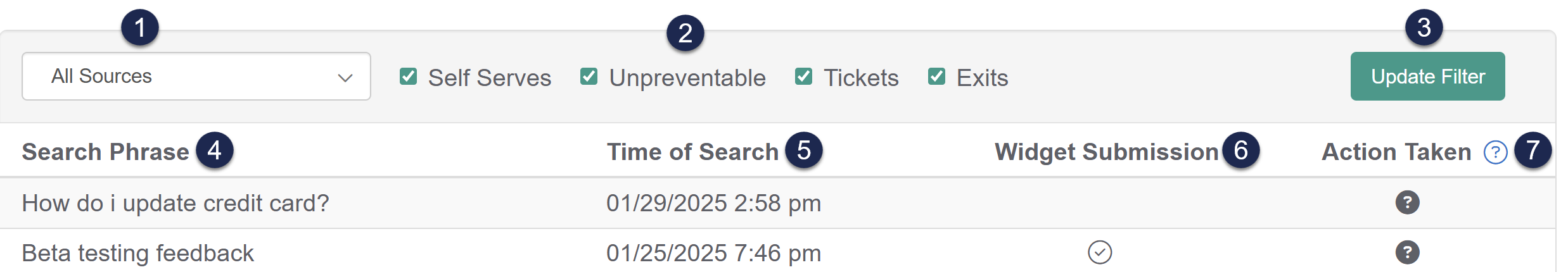The height and width of the screenshot is (272, 1568).
Task: Disable the Tickets filter checkbox
Action: click(x=804, y=77)
